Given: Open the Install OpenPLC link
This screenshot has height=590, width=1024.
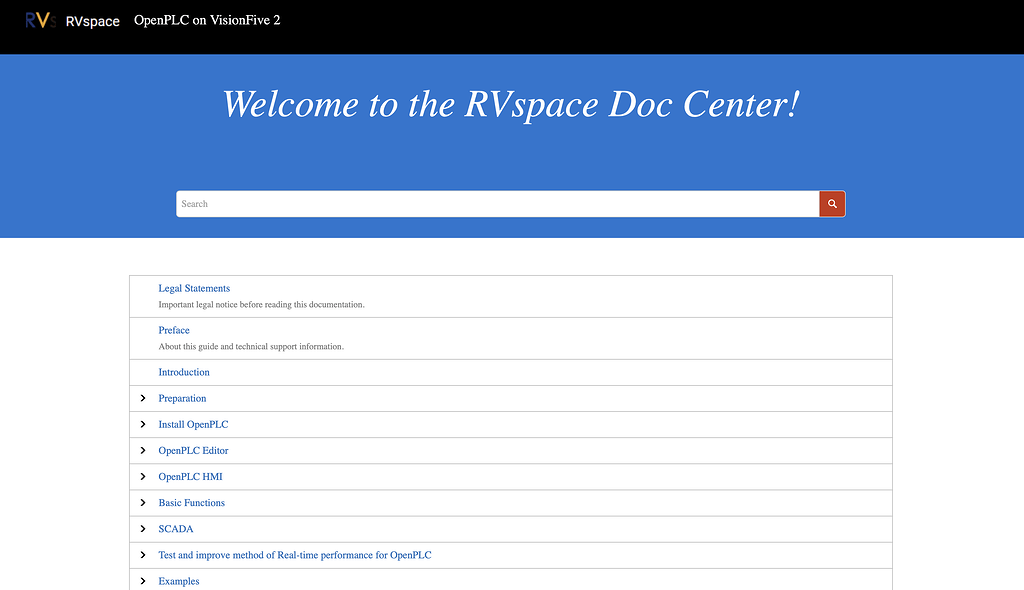Looking at the screenshot, I should point(193,424).
